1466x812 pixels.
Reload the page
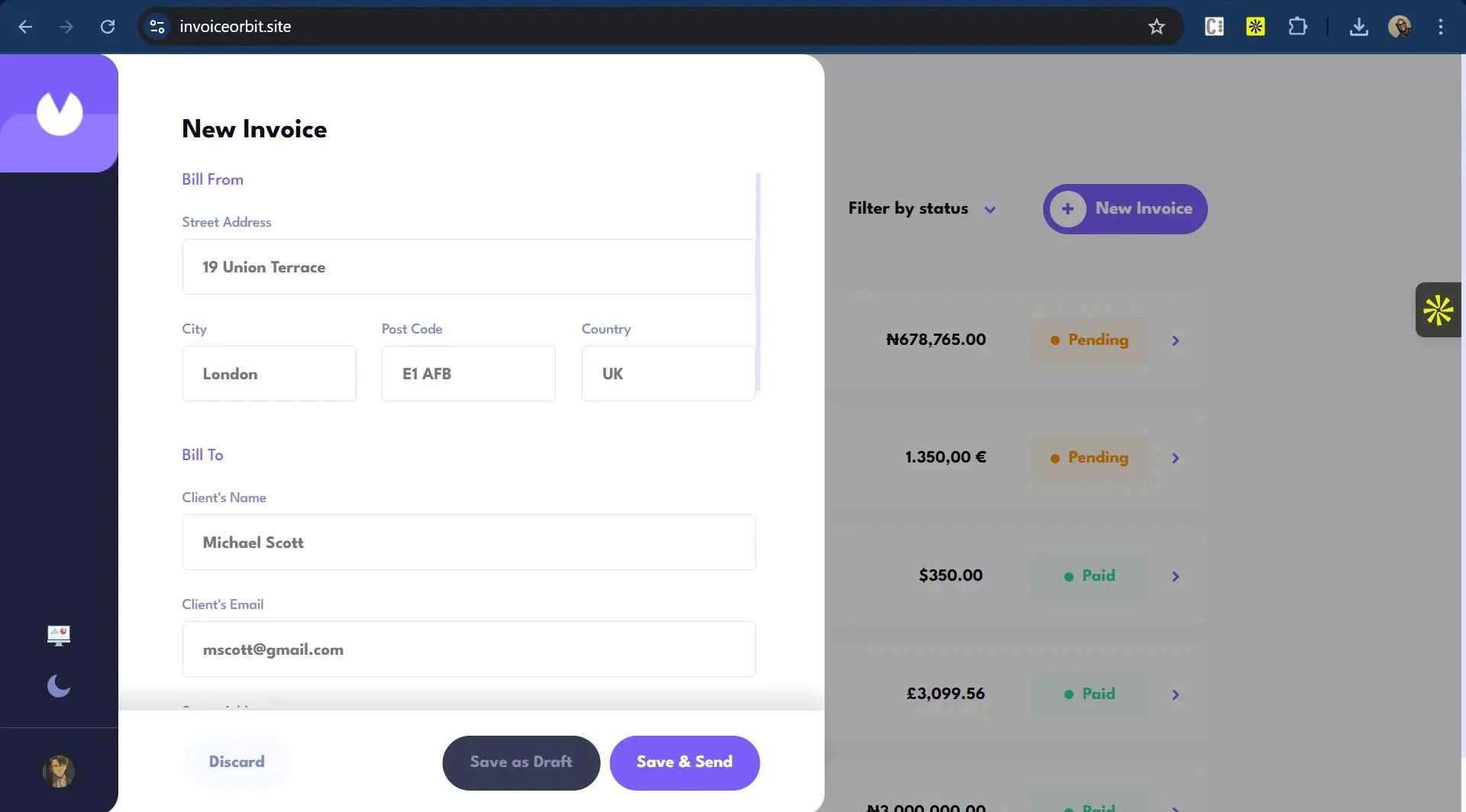[x=108, y=27]
